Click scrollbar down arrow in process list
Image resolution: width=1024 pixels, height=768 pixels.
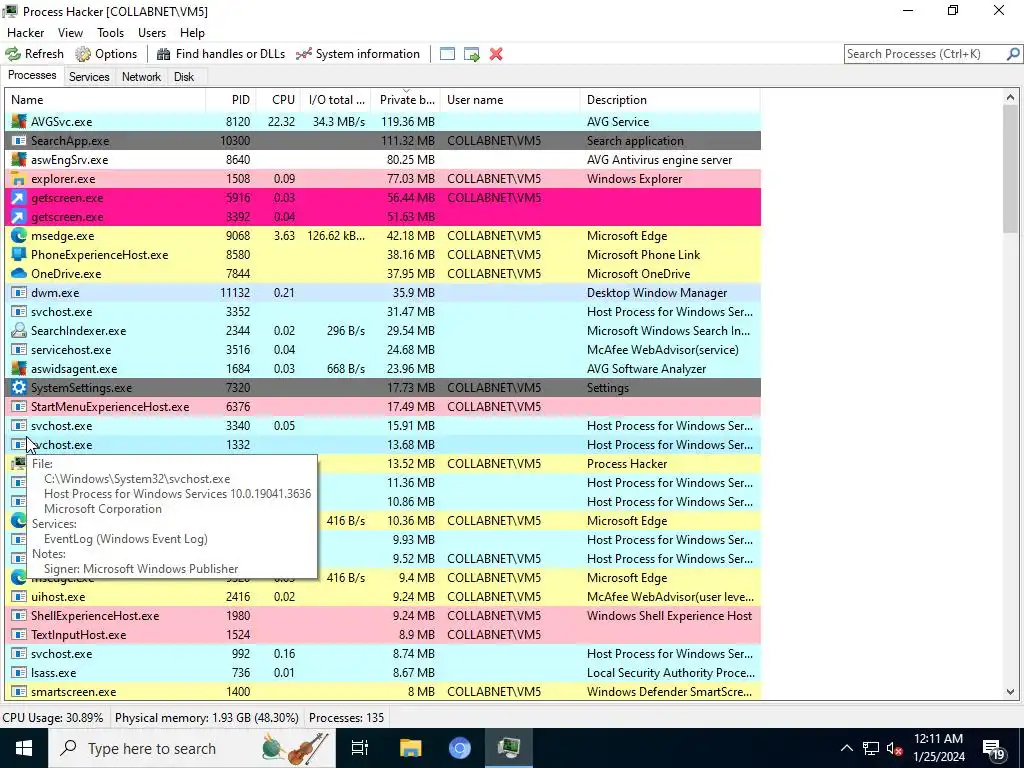coord(1010,692)
